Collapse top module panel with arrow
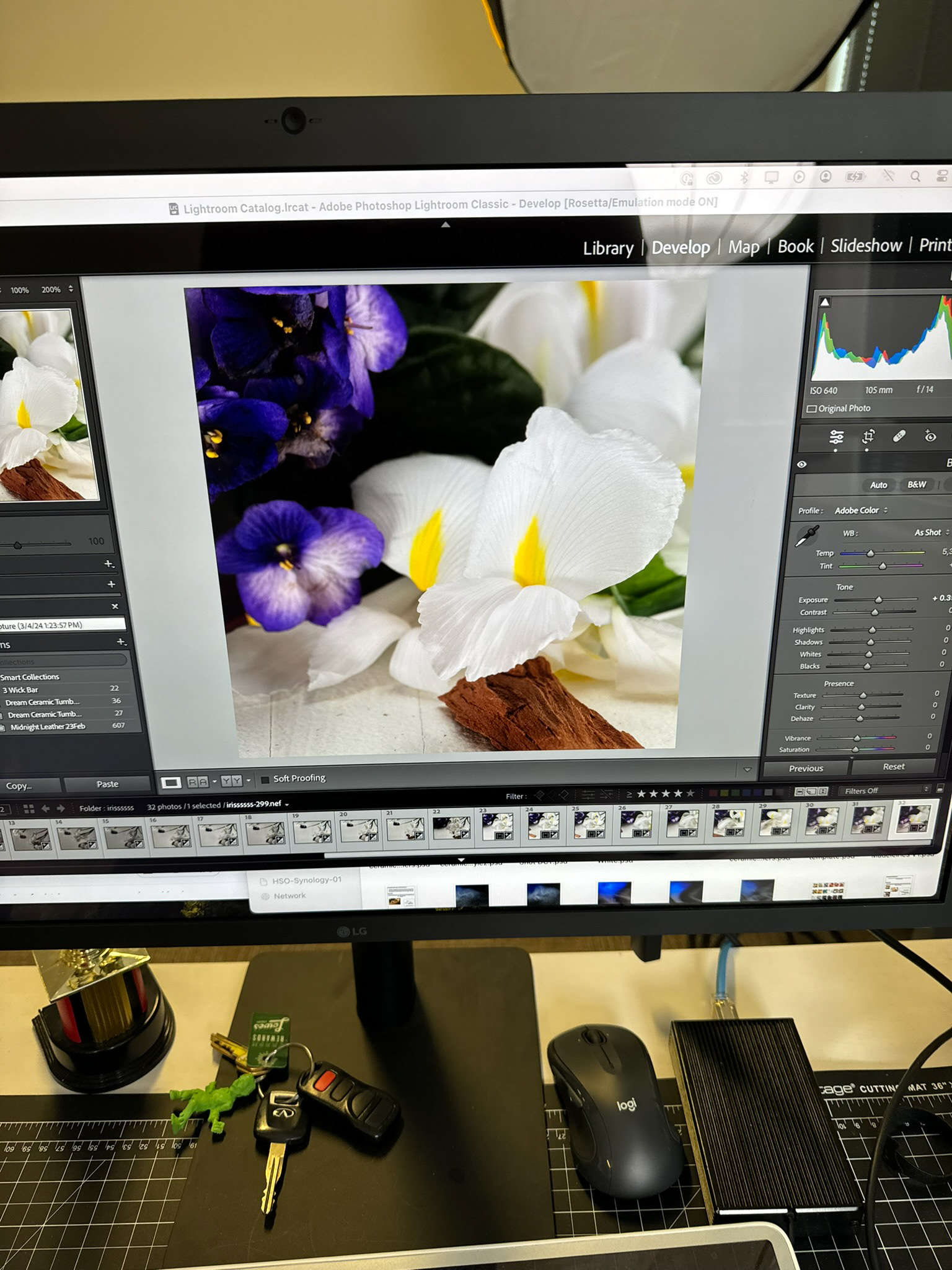 pyautogui.click(x=445, y=224)
